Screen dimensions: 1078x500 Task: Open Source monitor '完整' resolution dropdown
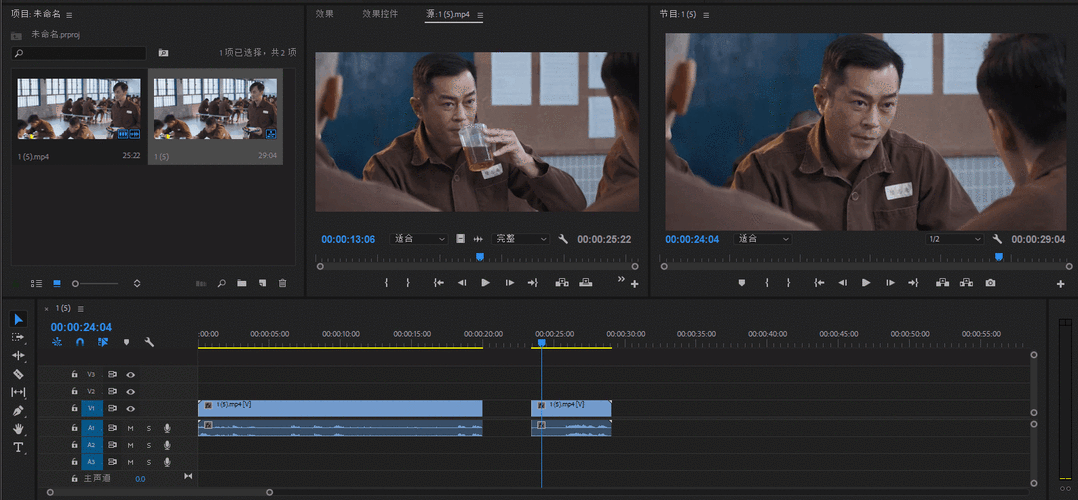pyautogui.click(x=522, y=239)
